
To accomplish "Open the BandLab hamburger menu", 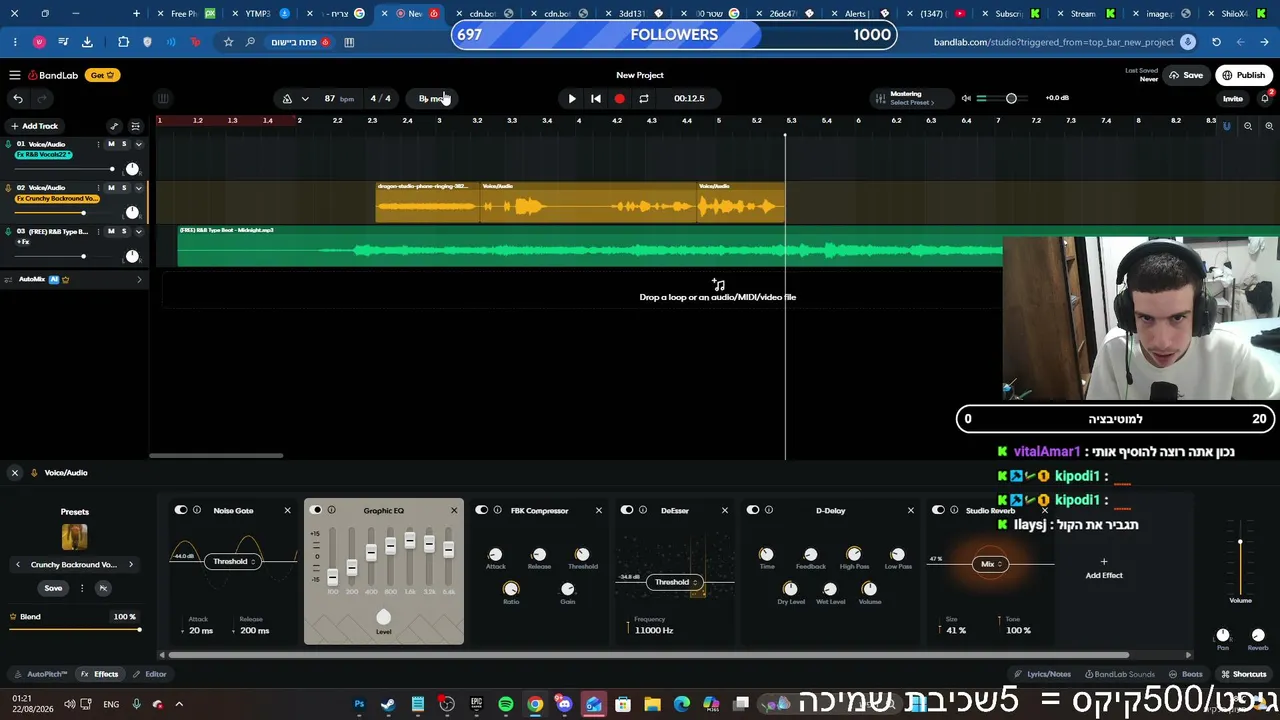I will click(15, 75).
